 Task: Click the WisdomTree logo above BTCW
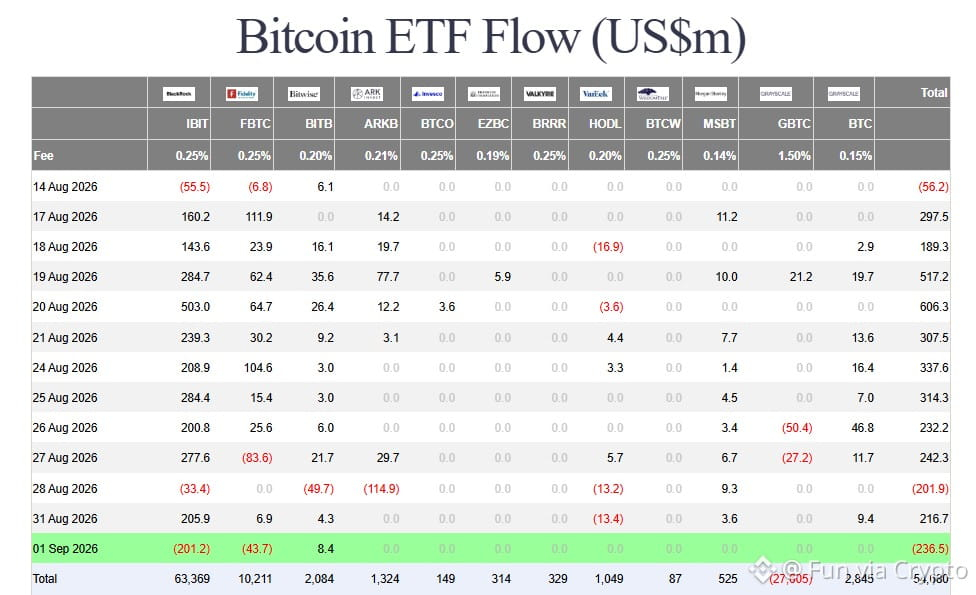coord(653,93)
